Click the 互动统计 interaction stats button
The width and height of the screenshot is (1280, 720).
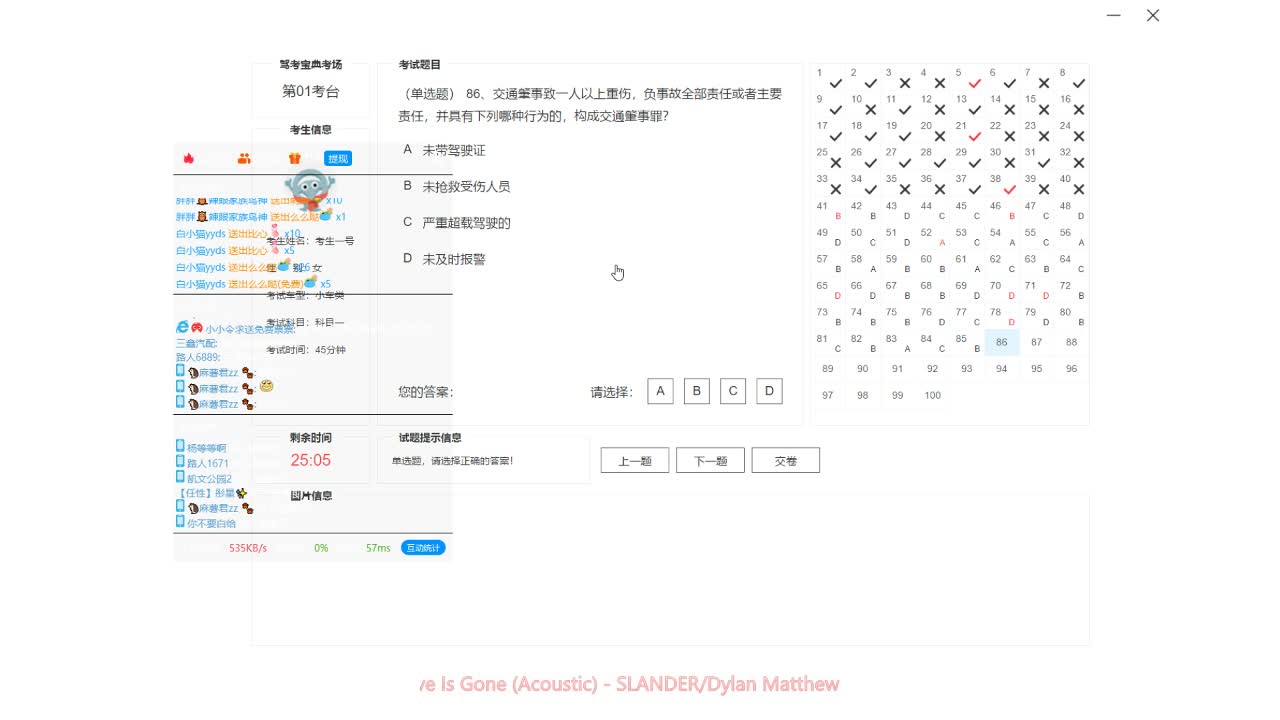(423, 548)
